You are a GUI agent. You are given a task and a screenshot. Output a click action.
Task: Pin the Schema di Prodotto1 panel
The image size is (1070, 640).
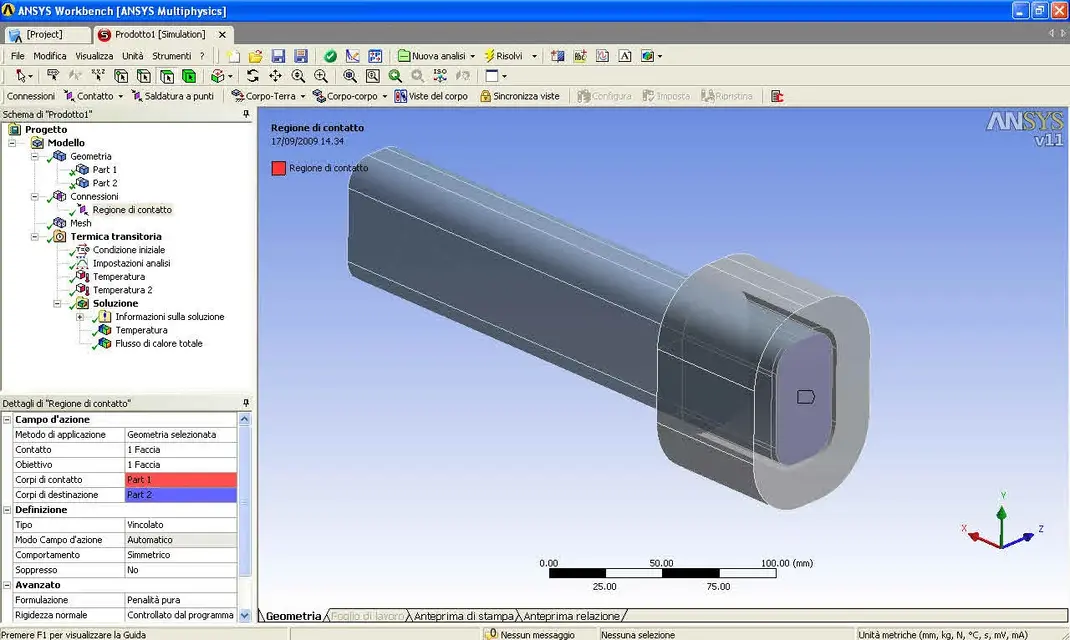click(246, 114)
